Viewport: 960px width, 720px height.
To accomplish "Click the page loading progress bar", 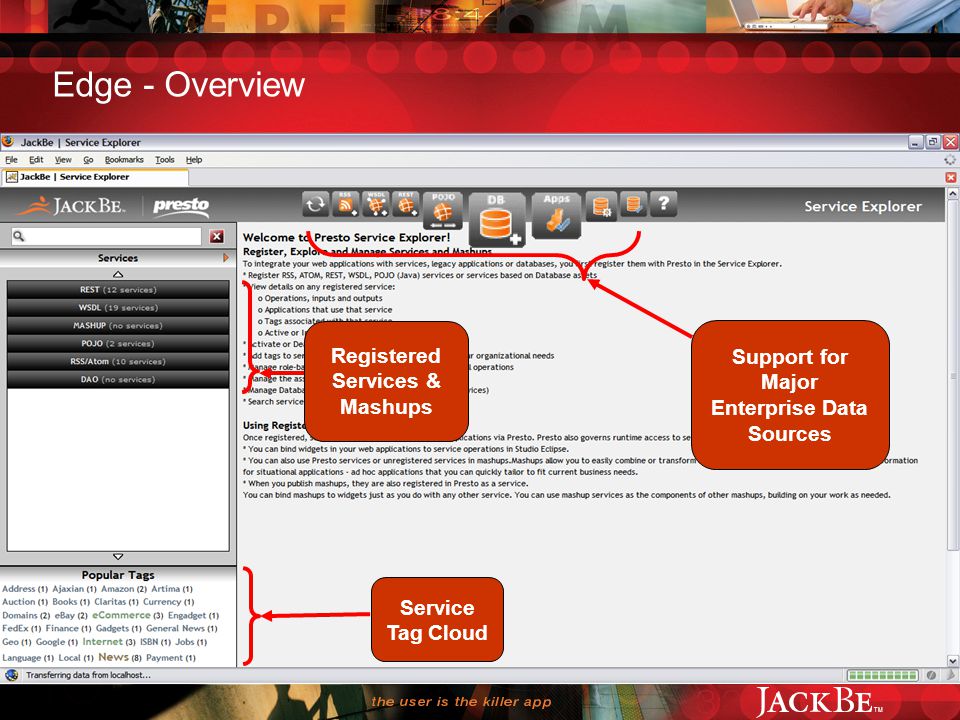I will coord(882,675).
